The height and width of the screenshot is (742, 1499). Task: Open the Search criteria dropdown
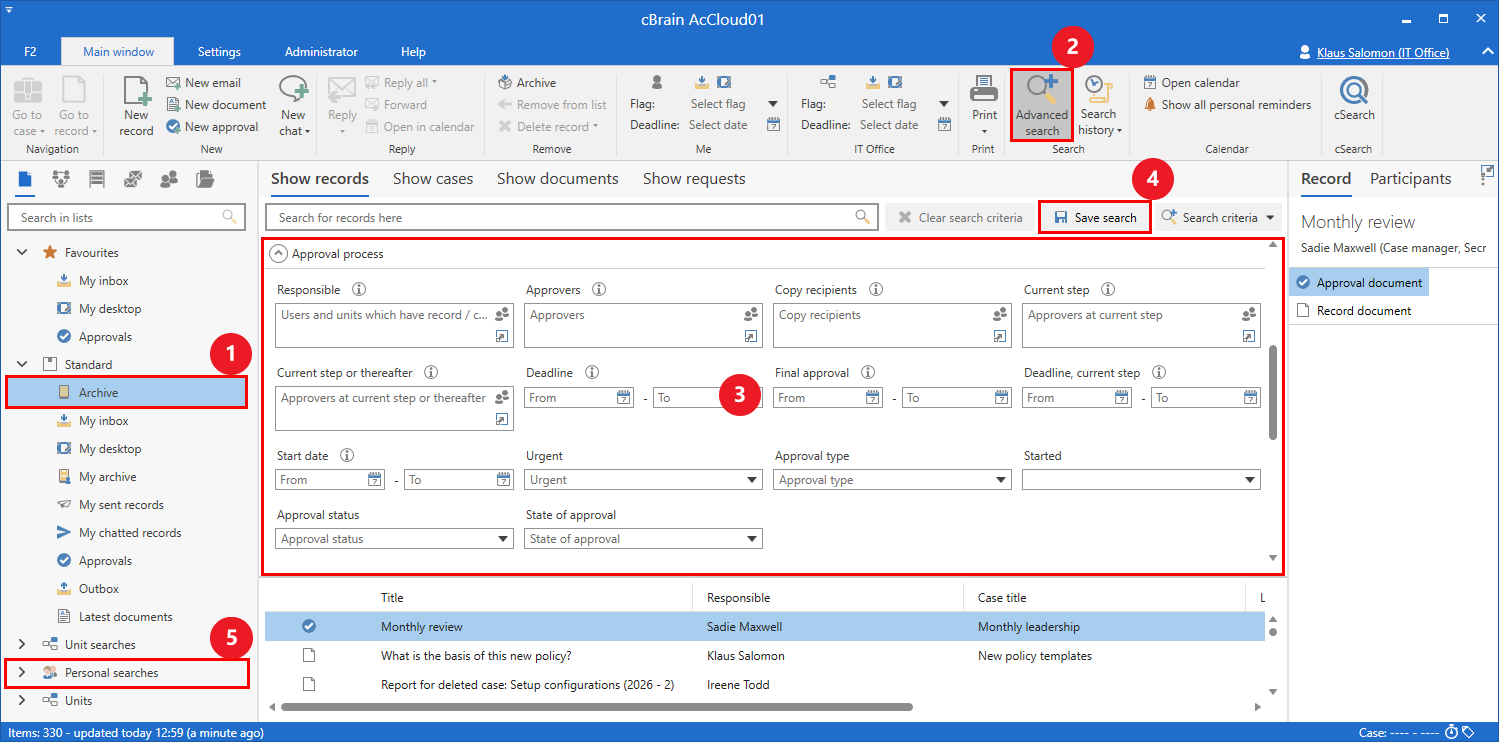pyautogui.click(x=1218, y=217)
